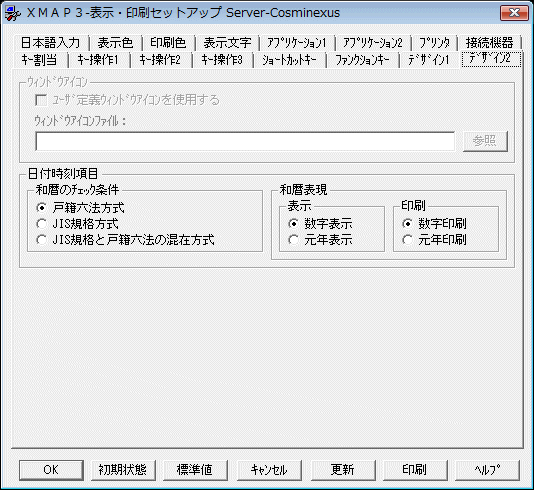Screen dimensions: 534x490
Task: Click the OK button
Action: point(51,470)
